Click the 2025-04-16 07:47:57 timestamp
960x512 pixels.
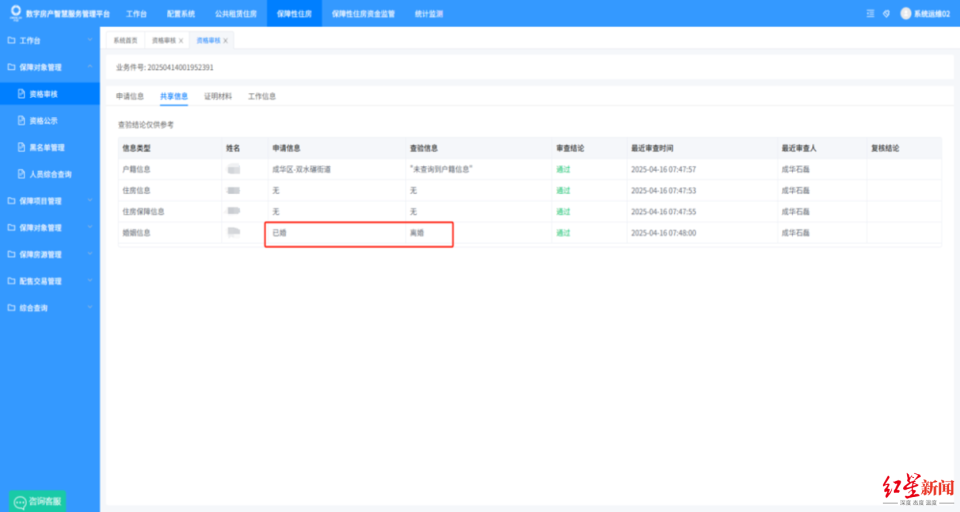pos(664,170)
